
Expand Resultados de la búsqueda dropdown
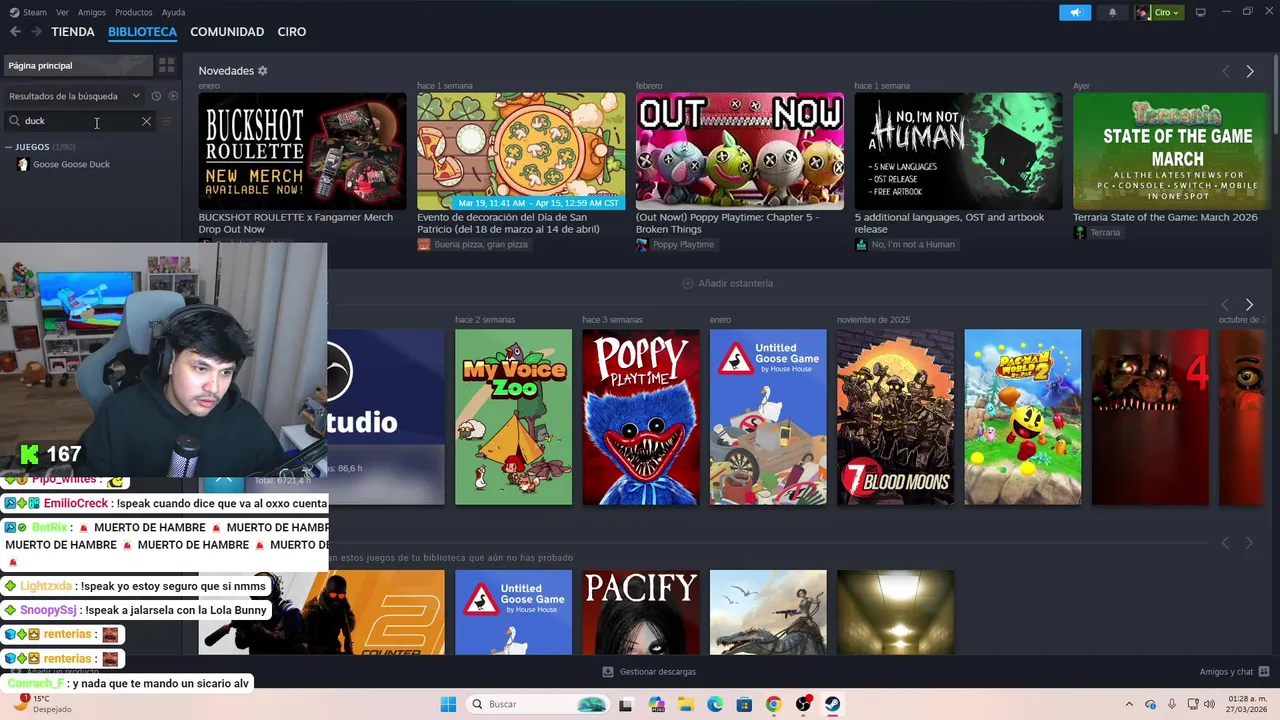[x=75, y=96]
